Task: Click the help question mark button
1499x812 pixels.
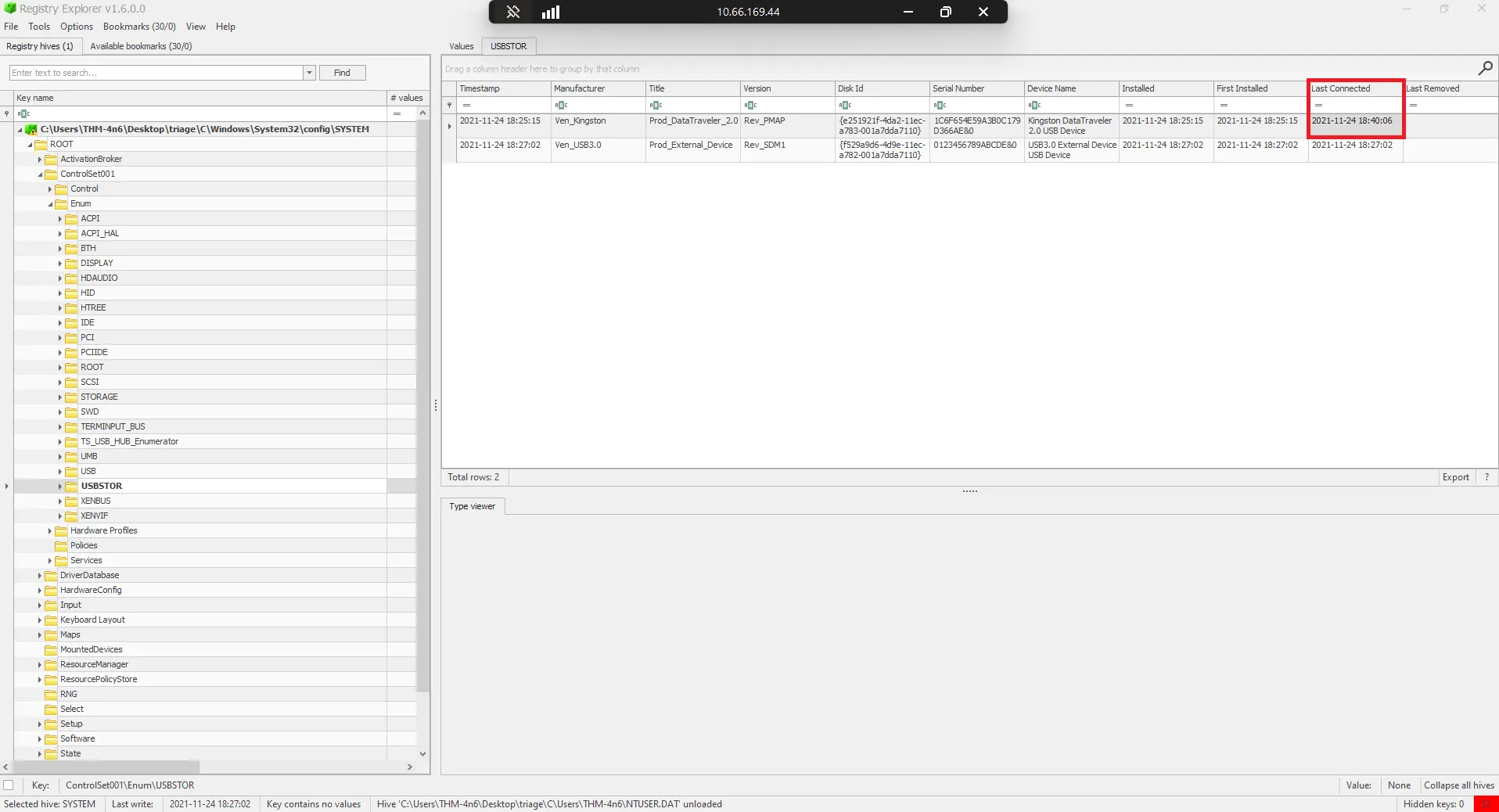Action: pyautogui.click(x=1486, y=477)
